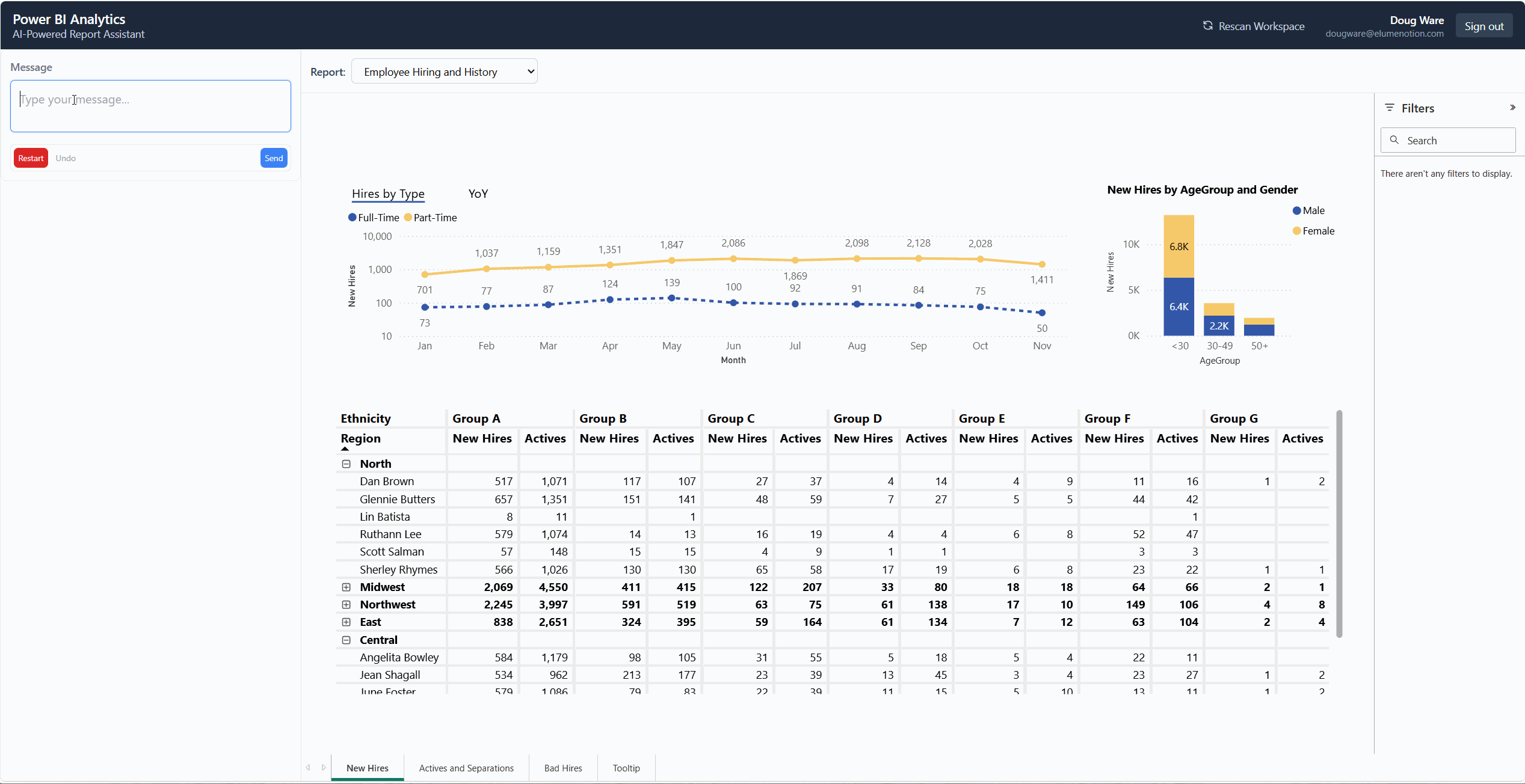The height and width of the screenshot is (784, 1525).
Task: Click the Send button
Action: coord(274,158)
